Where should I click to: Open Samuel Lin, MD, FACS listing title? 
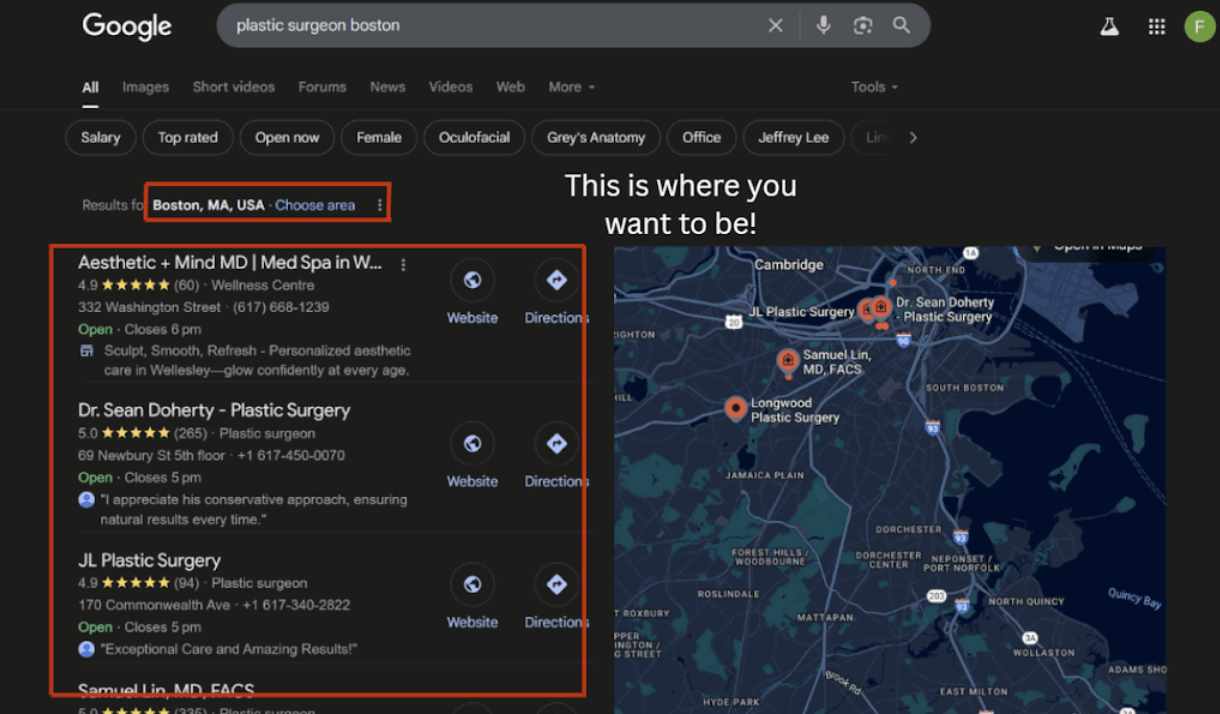click(x=166, y=690)
